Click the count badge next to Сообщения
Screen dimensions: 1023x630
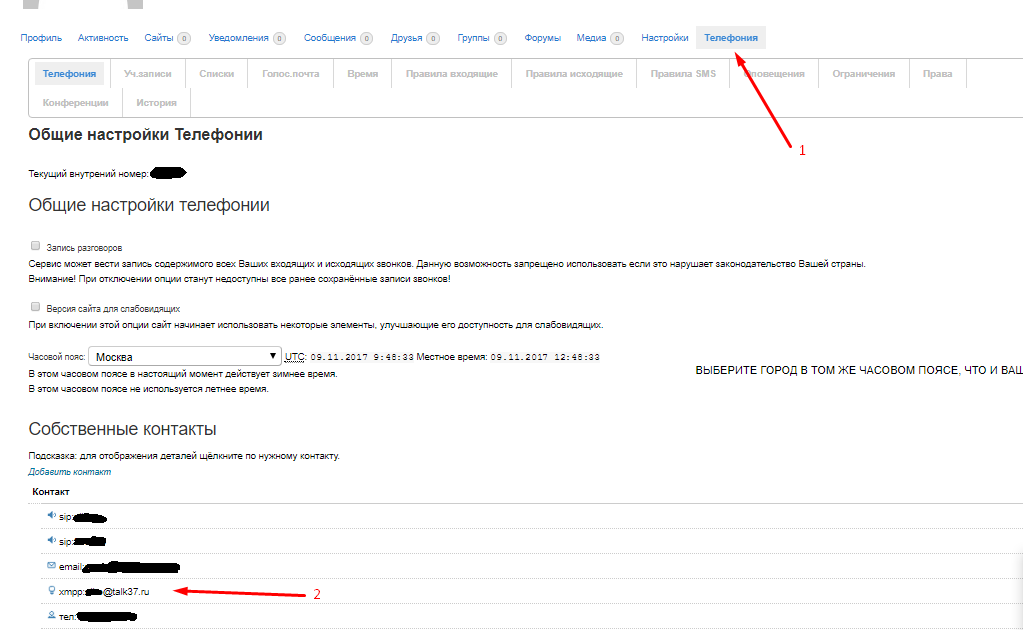coord(367,39)
